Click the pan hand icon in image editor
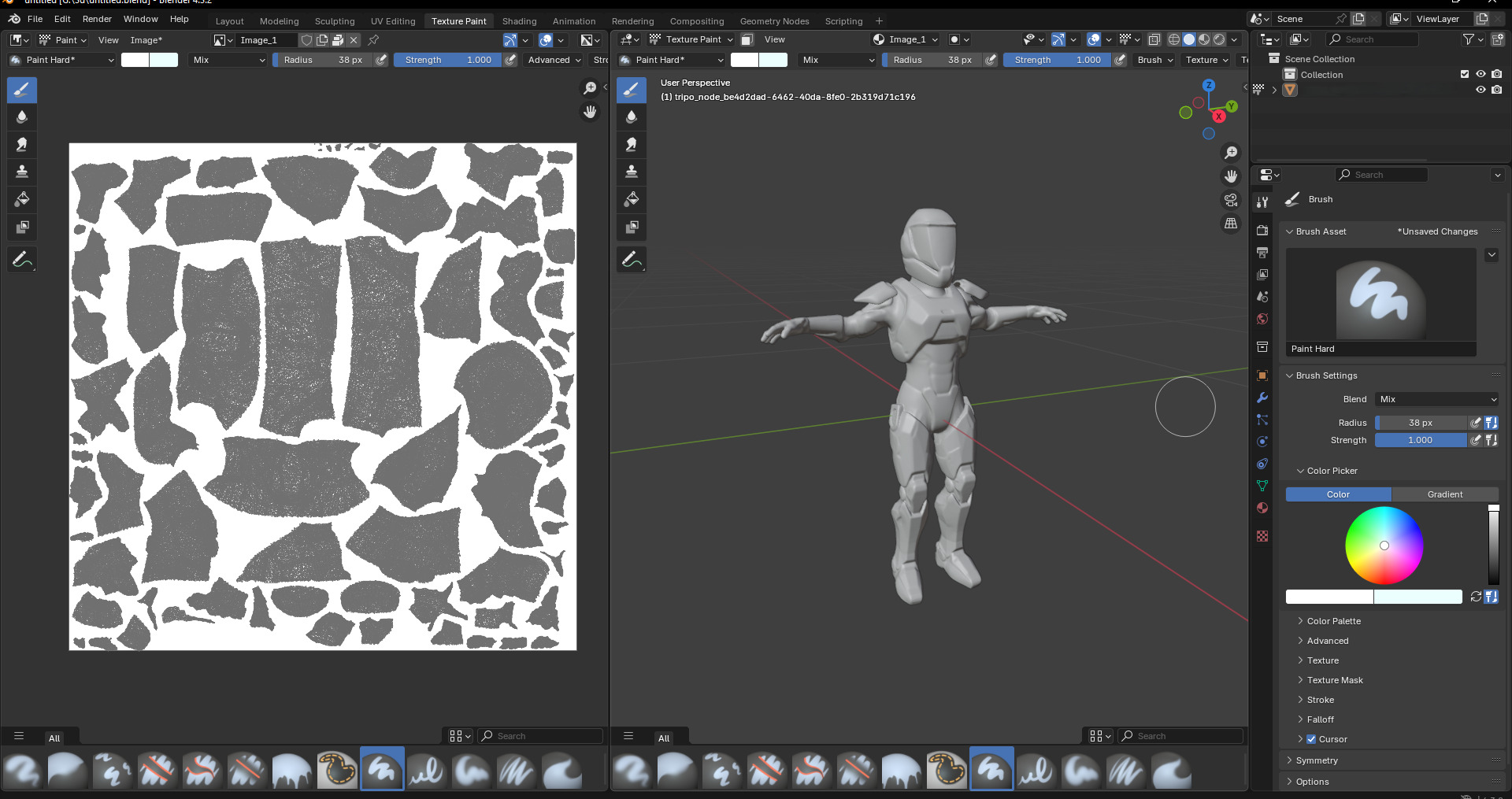This screenshot has height=799, width=1512. pos(590,112)
